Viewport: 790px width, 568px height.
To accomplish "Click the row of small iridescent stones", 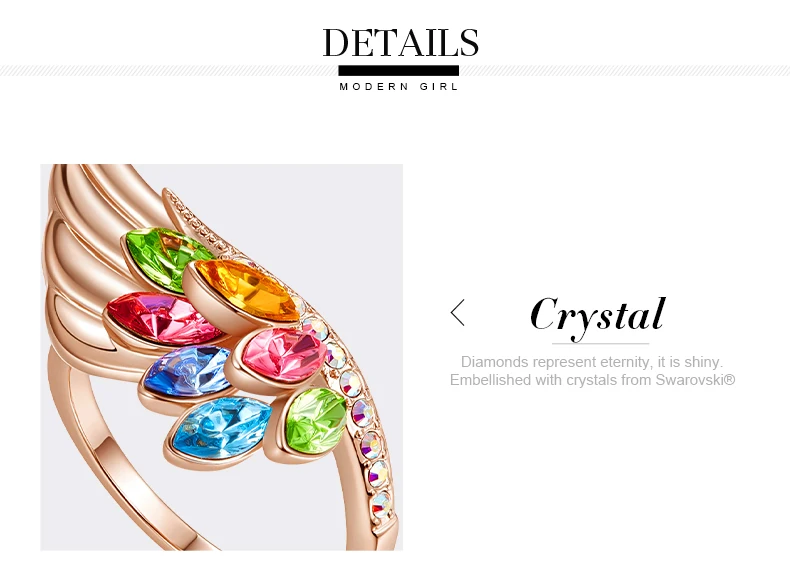I will pos(353,408).
